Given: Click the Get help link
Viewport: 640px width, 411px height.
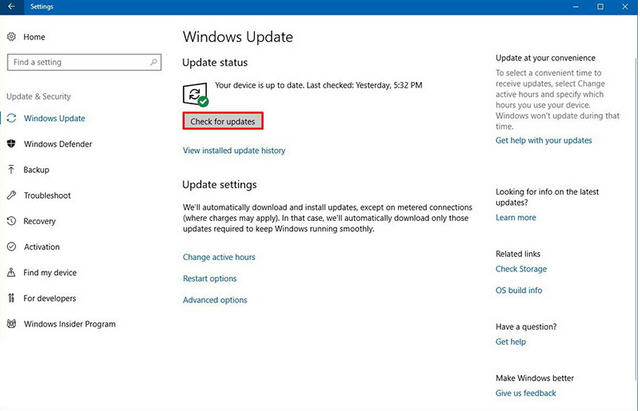Looking at the screenshot, I should [511, 342].
